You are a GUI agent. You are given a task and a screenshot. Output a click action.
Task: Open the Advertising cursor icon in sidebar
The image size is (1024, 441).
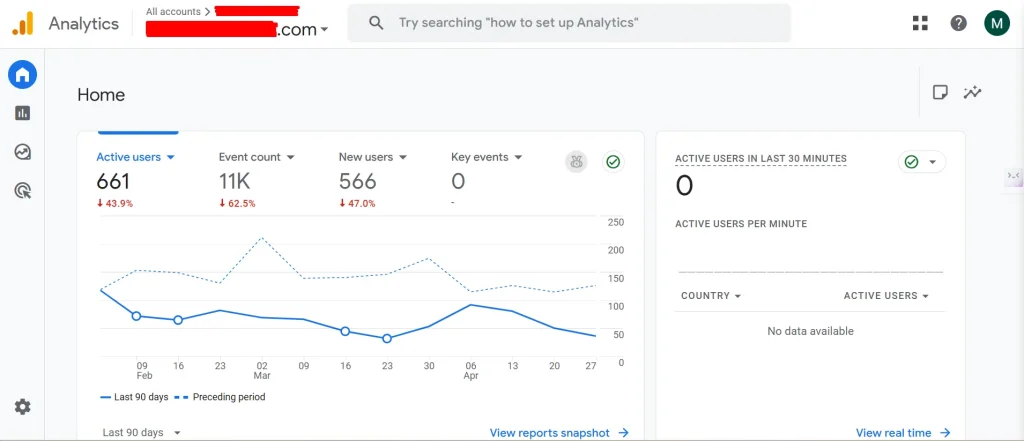tap(22, 191)
